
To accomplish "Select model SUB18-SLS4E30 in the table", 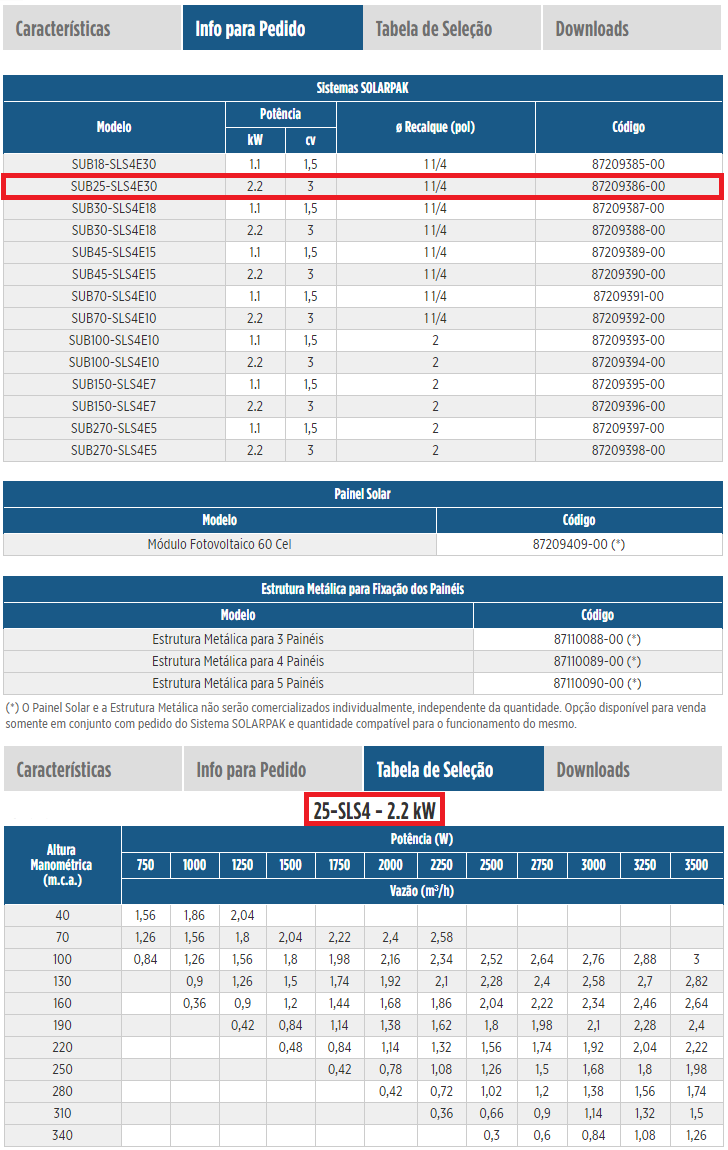I will tap(114, 164).
